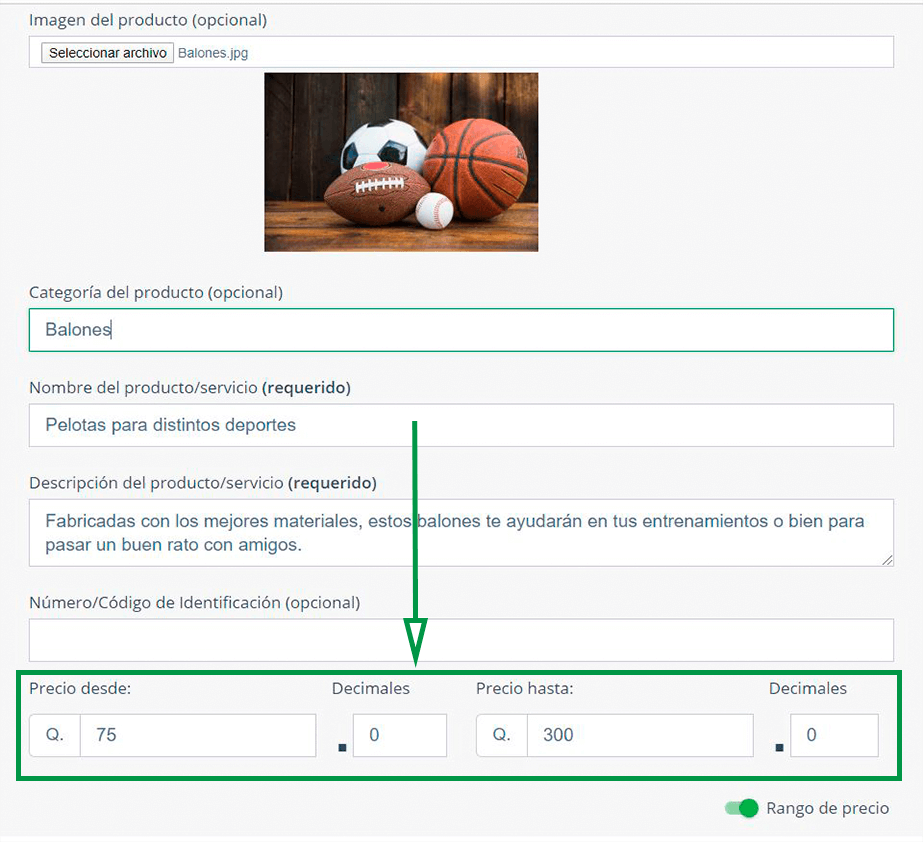This screenshot has height=842, width=923.
Task: Click the Número/Código de Identificación (opcional) label
Action: tap(195, 603)
